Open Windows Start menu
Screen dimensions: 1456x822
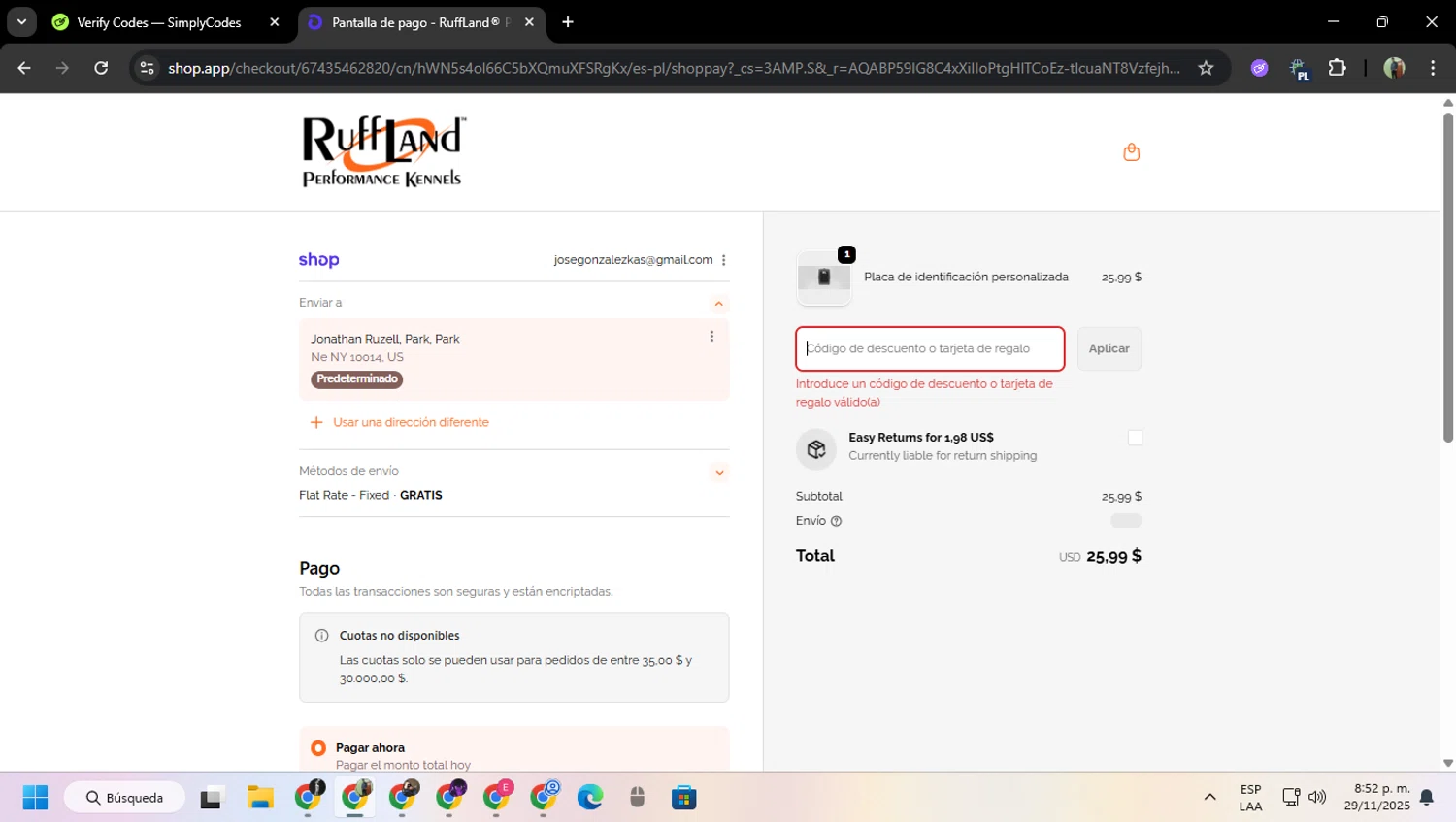coord(35,798)
